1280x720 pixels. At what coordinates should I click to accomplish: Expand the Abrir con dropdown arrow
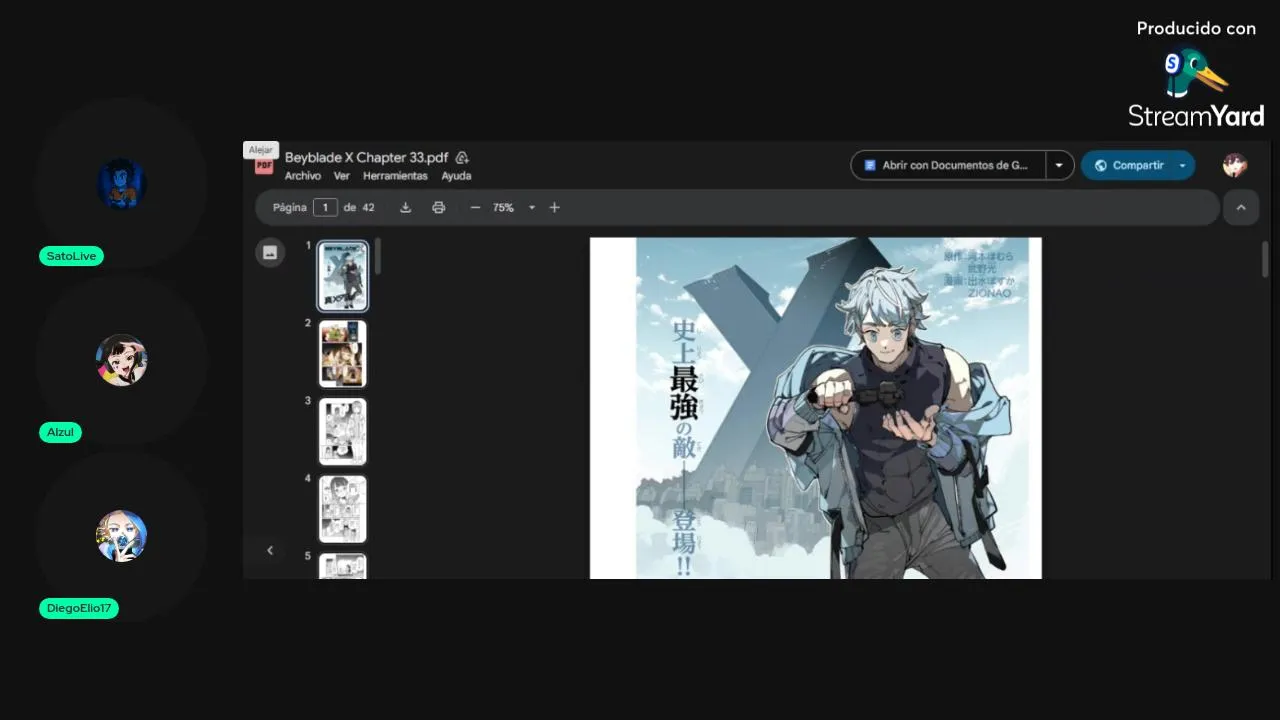[1059, 165]
